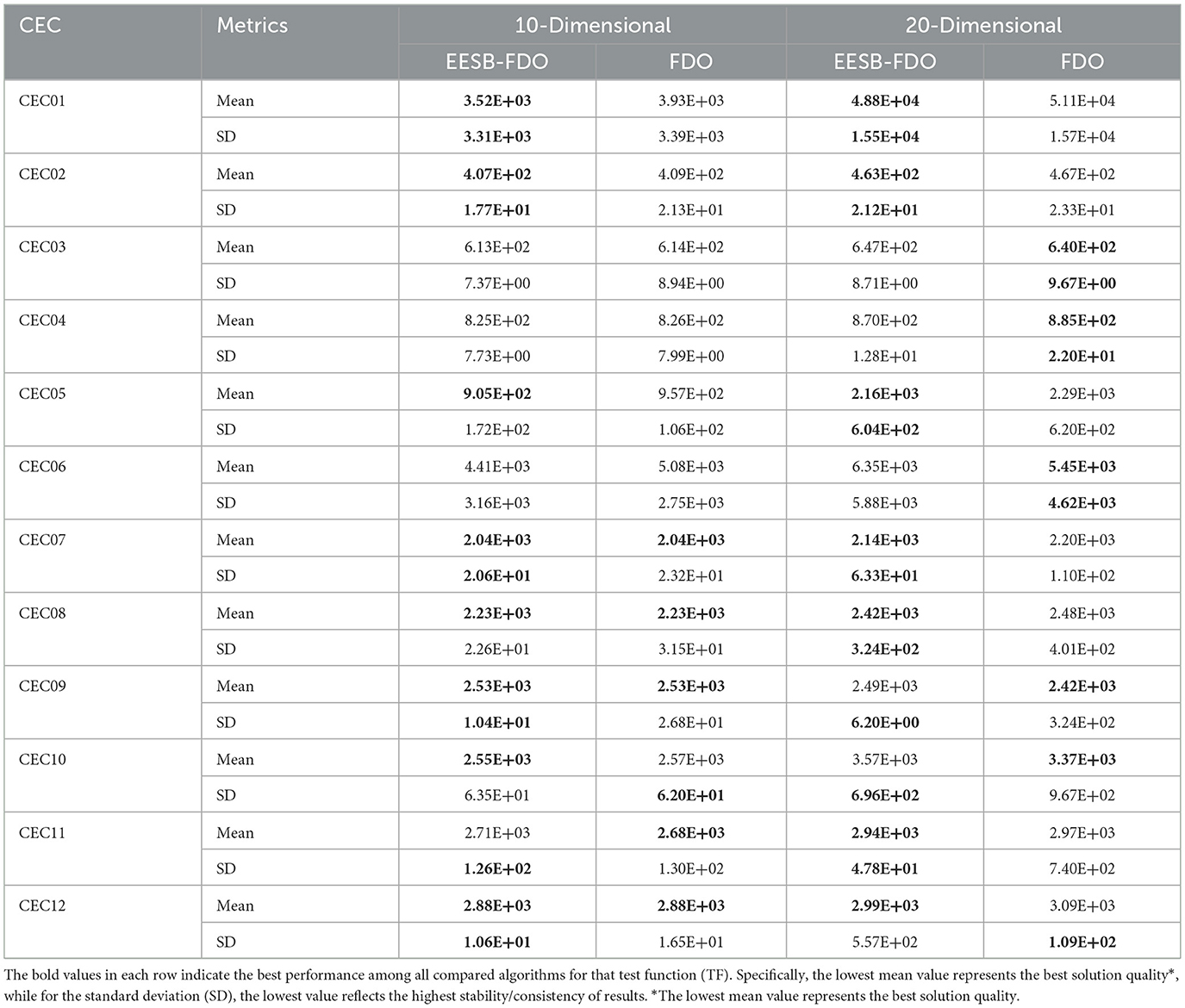
Task: Select the 2.20E+01 cell in CEC04
Action: (1082, 357)
